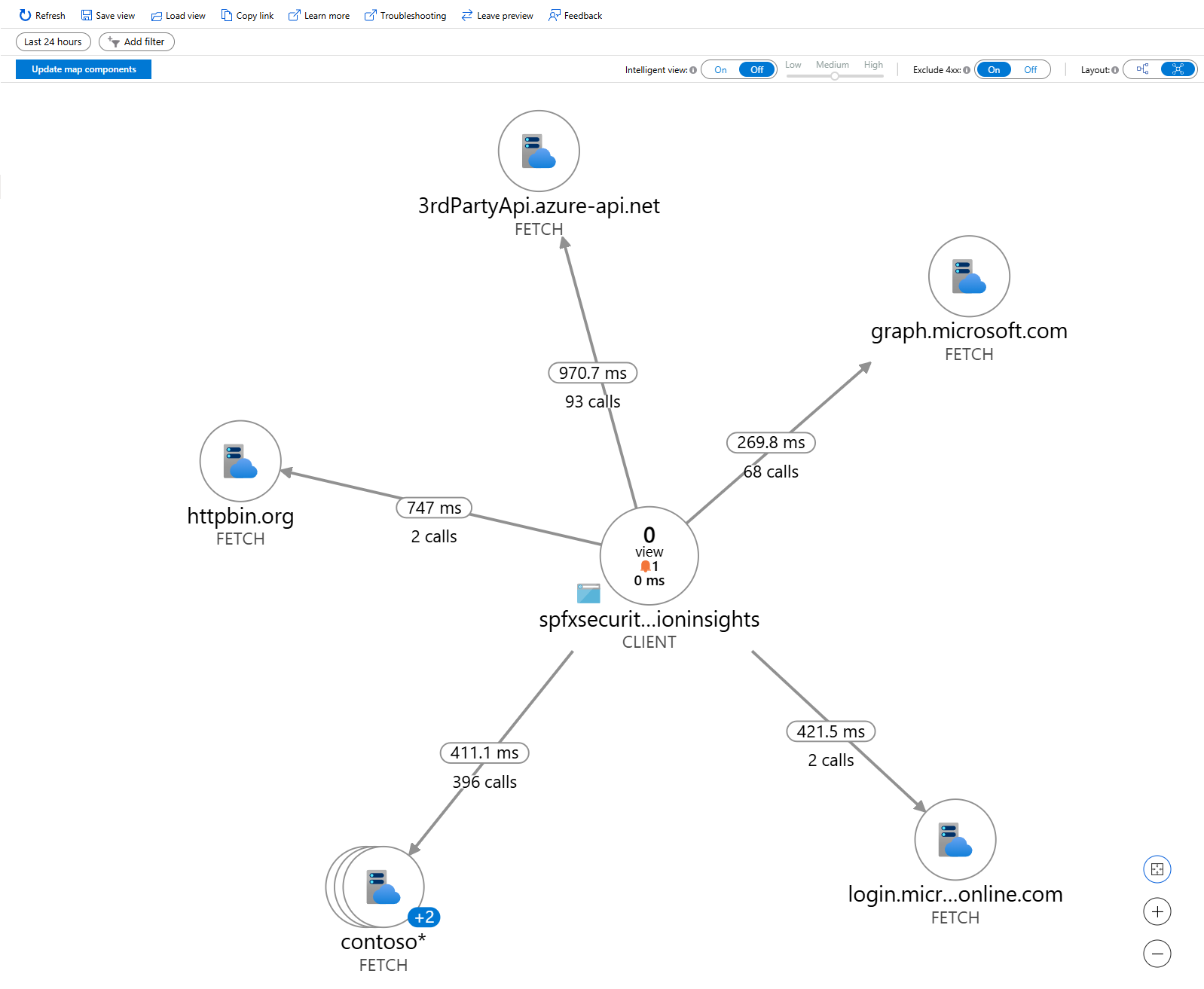Viewport: 1204px width, 989px height.
Task: Set Exclude 4xx to On
Action: coord(994,70)
